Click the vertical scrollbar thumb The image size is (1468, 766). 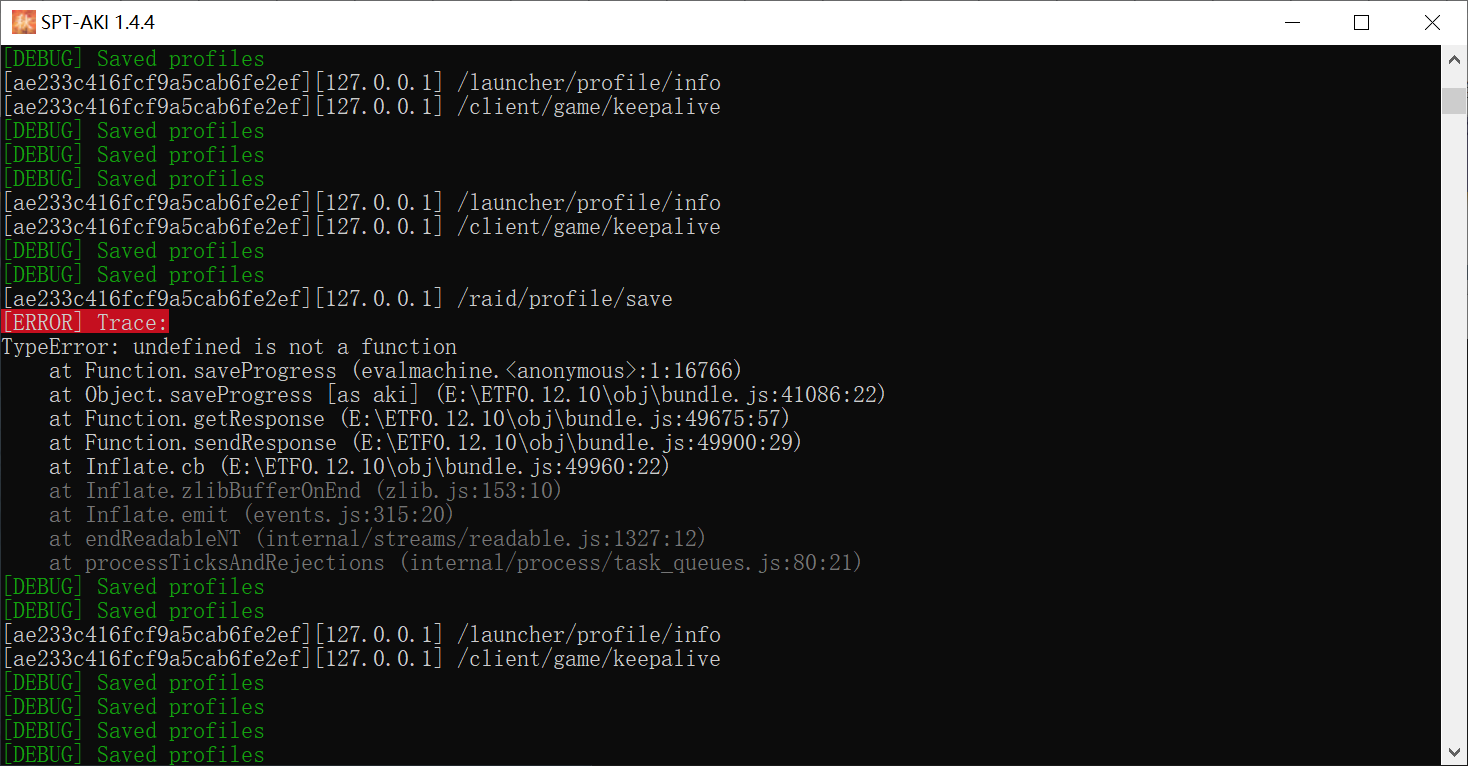pos(1454,101)
